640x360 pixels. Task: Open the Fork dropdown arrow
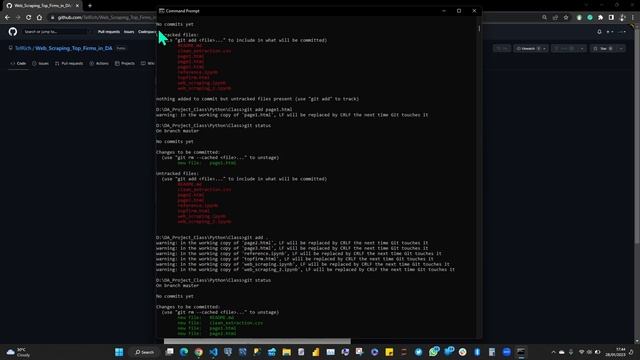pos(582,49)
